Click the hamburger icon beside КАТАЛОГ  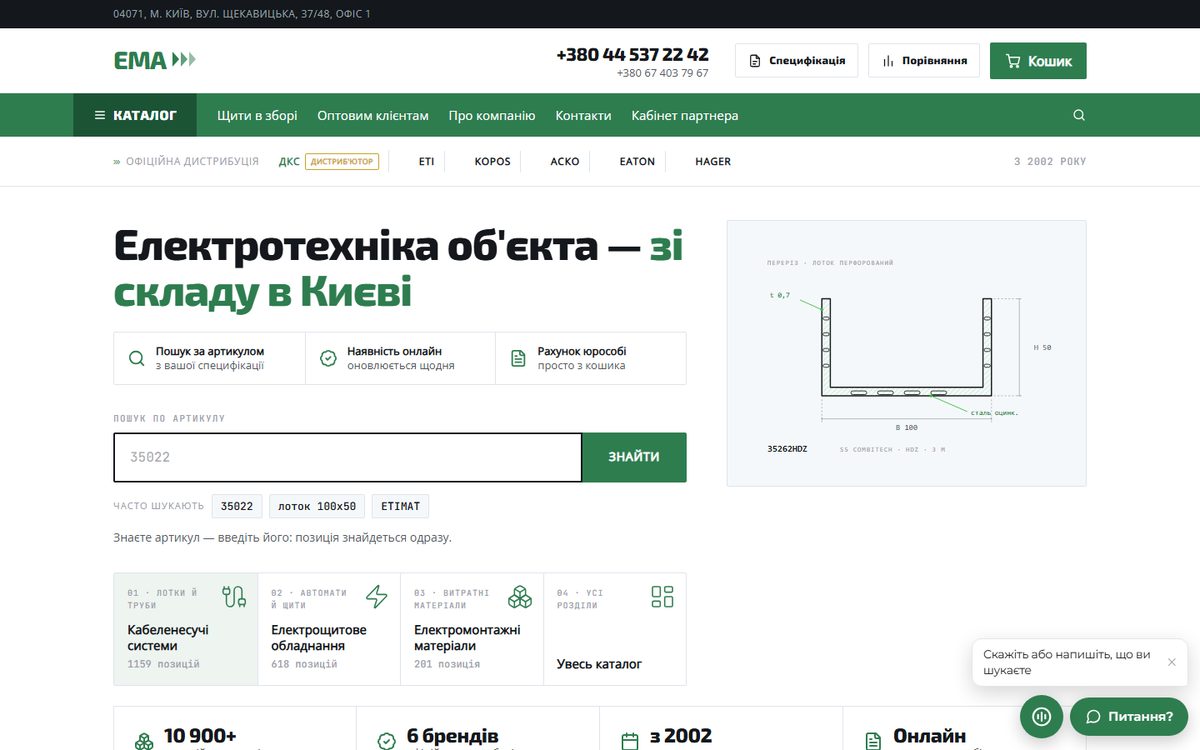[99, 115]
